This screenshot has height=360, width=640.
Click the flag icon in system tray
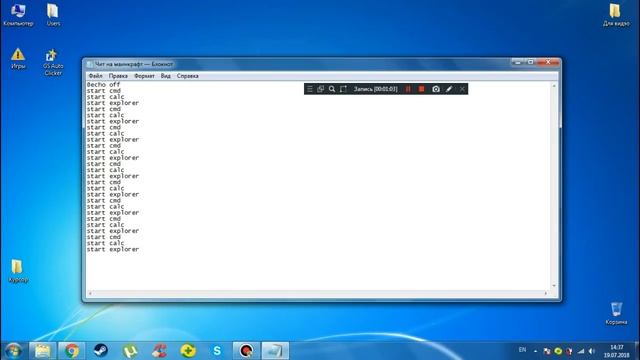(547, 351)
